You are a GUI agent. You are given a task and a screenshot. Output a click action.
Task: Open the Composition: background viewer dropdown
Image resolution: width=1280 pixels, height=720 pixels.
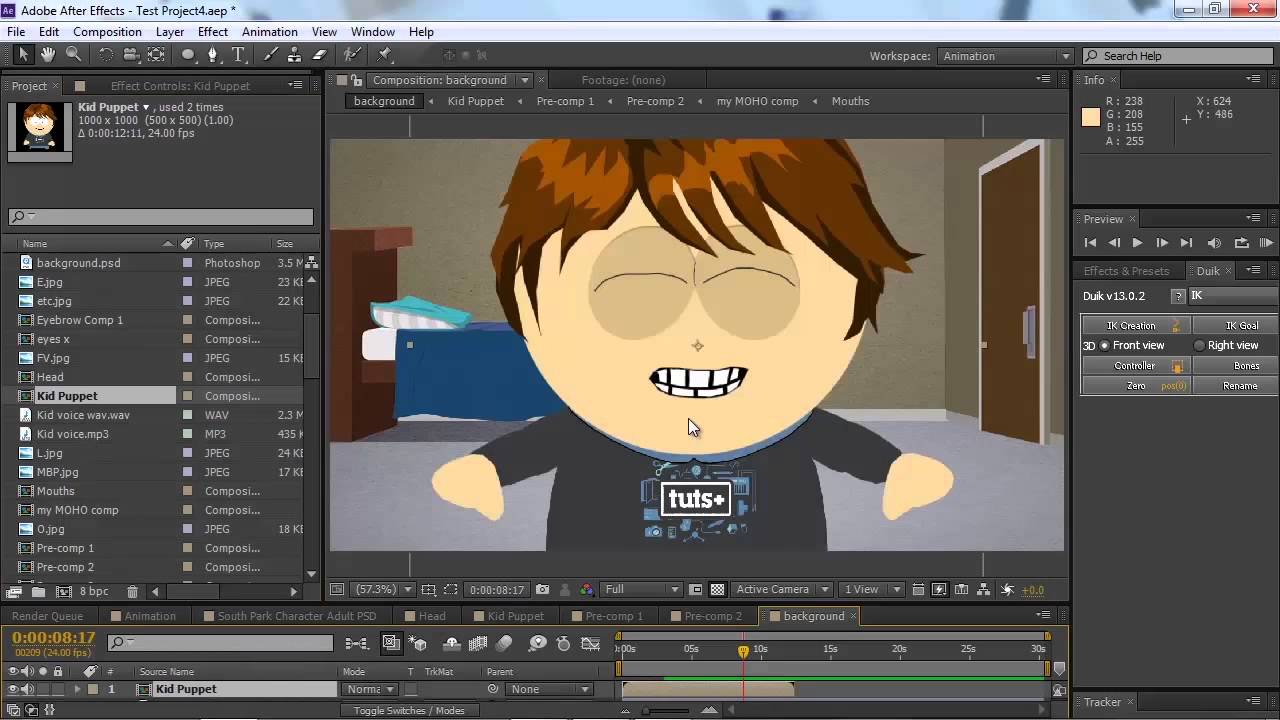pyautogui.click(x=524, y=80)
